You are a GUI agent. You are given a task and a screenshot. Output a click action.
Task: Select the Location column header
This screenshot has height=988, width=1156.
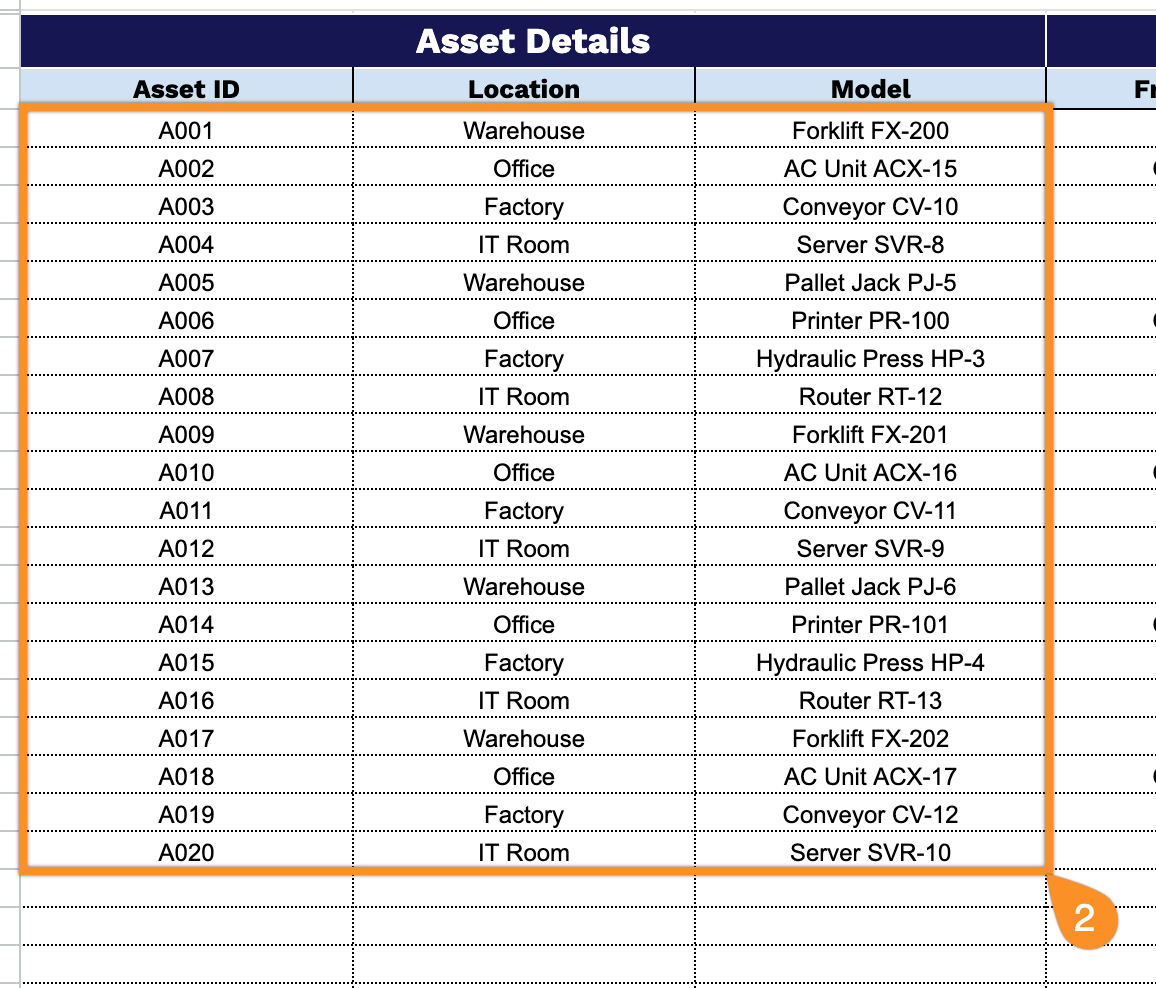[x=523, y=88]
